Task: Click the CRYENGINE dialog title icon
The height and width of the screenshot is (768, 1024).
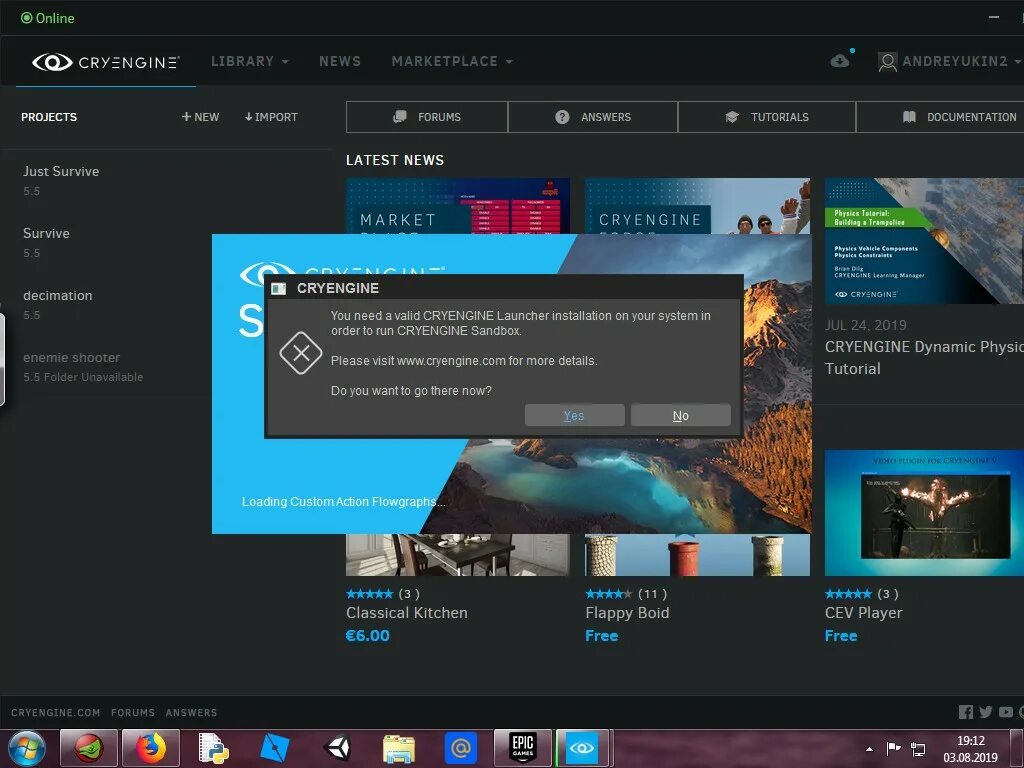Action: pyautogui.click(x=279, y=289)
